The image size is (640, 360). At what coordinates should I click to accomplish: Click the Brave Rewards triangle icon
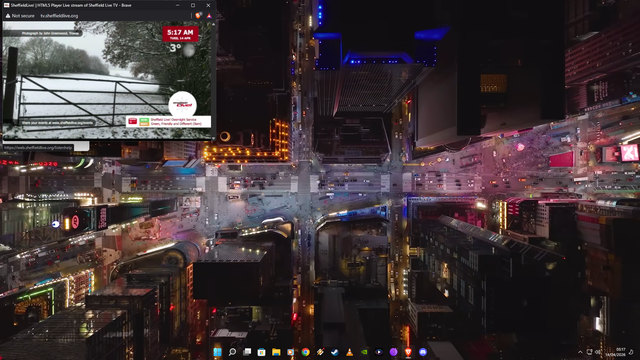click(209, 16)
